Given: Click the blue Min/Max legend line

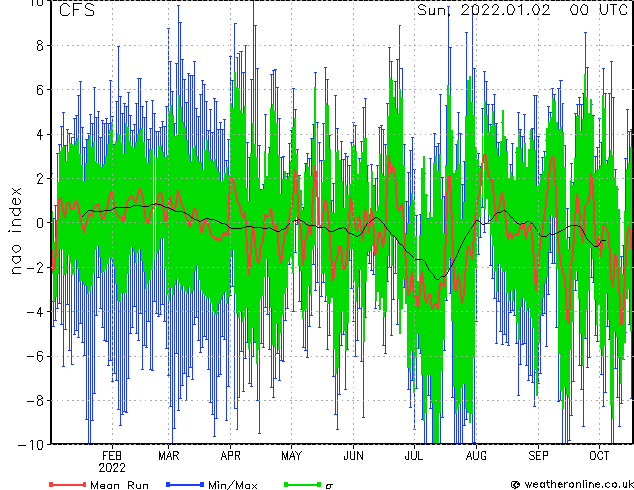Looking at the screenshot, I should point(185,484).
